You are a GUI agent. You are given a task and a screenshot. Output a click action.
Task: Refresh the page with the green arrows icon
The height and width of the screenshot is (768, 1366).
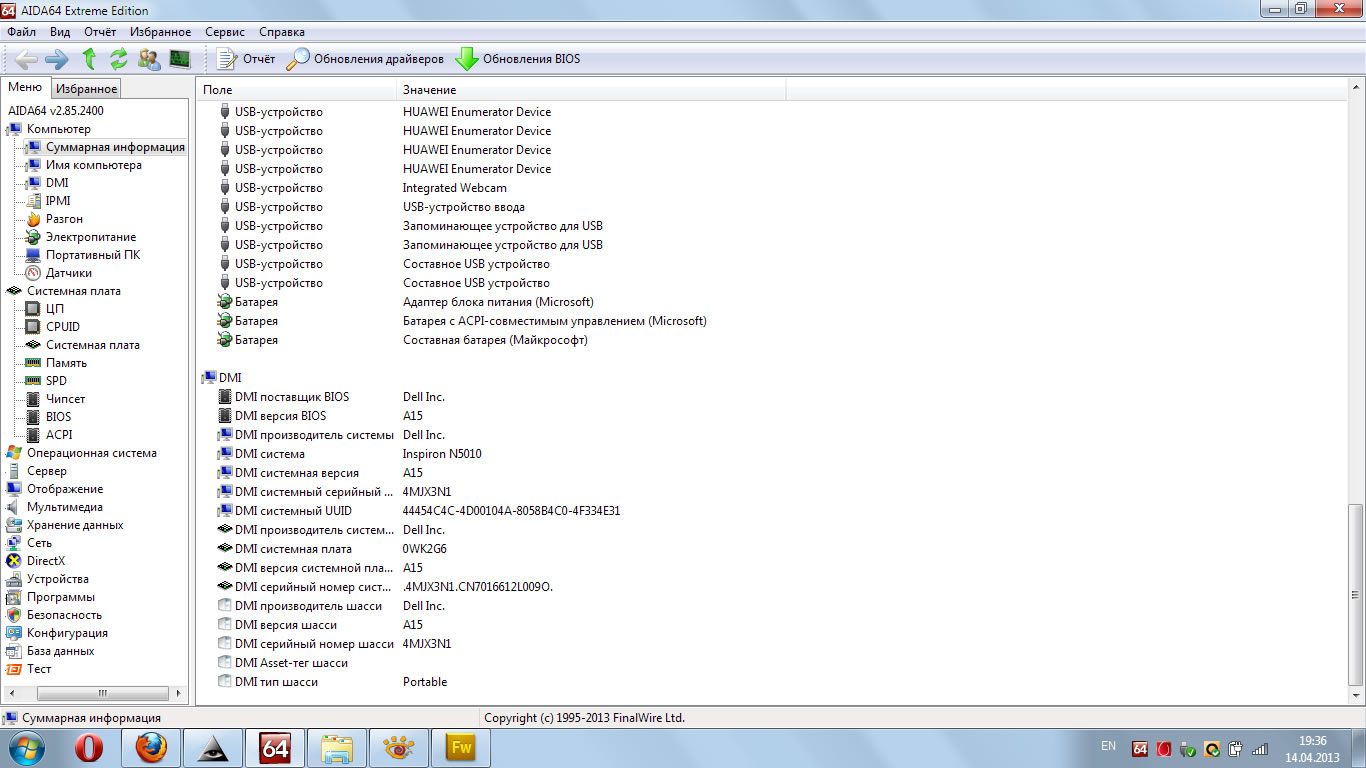coord(119,59)
